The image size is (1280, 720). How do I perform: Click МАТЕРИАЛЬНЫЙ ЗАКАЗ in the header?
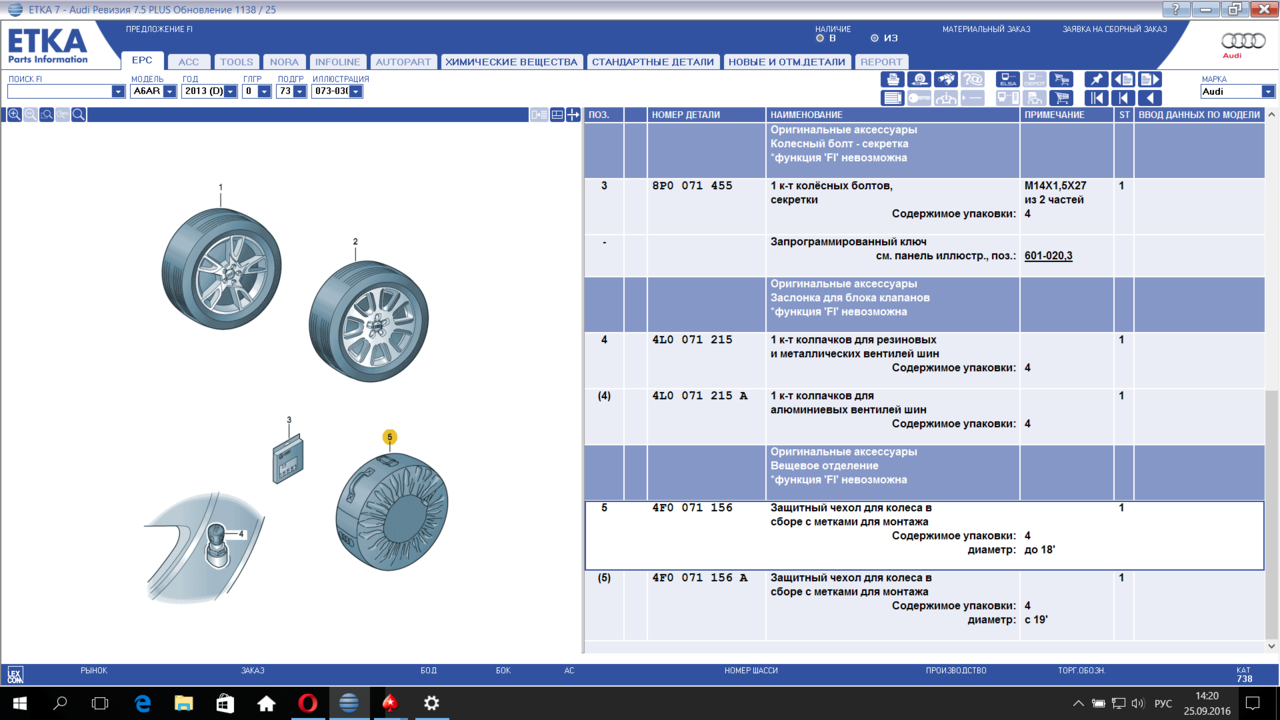click(986, 29)
